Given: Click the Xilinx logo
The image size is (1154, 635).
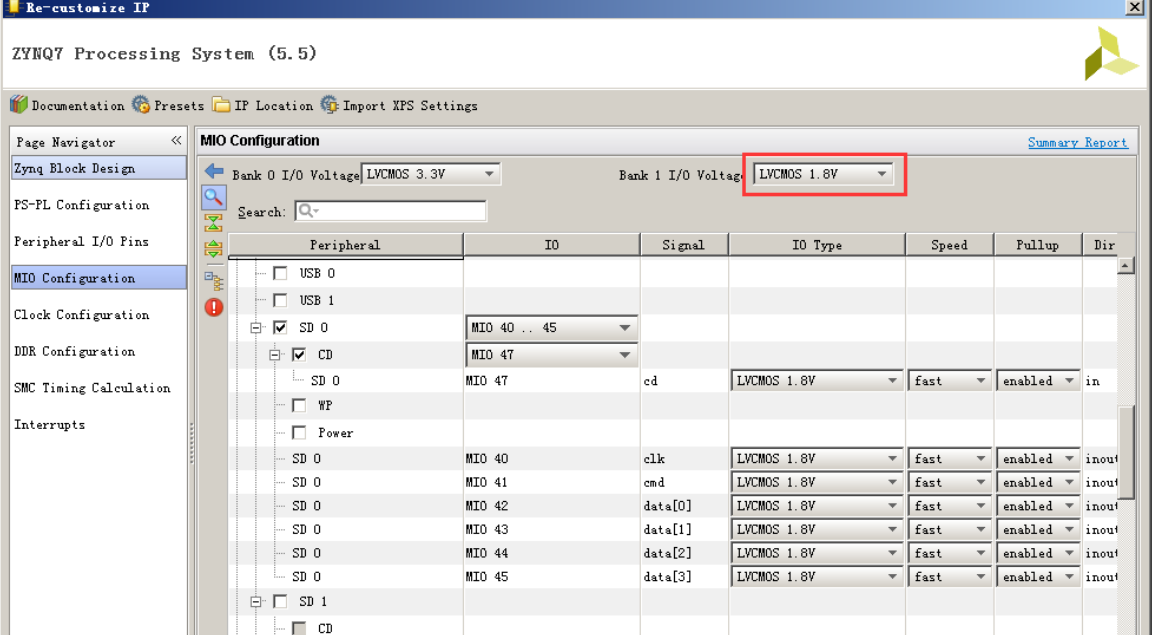Looking at the screenshot, I should (x=1111, y=54).
